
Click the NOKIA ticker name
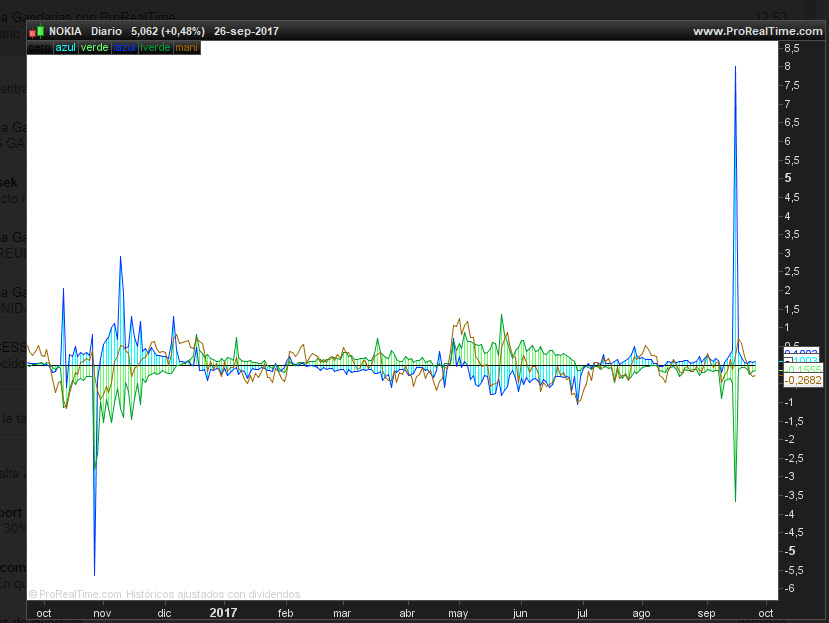[x=65, y=31]
